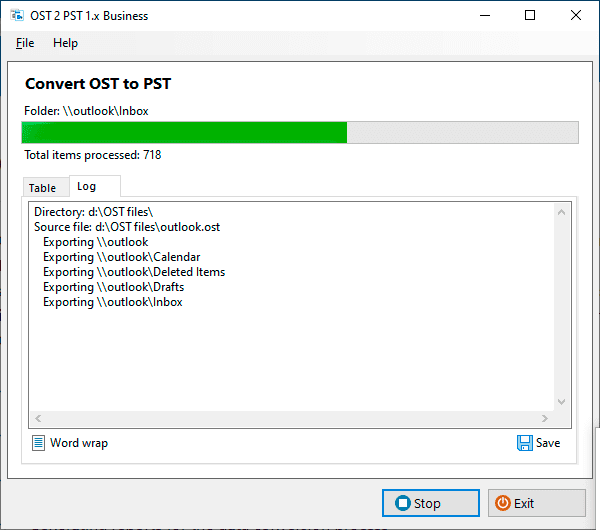Viewport: 600px width, 530px height.
Task: Select the Log tab
Action: tap(87, 187)
